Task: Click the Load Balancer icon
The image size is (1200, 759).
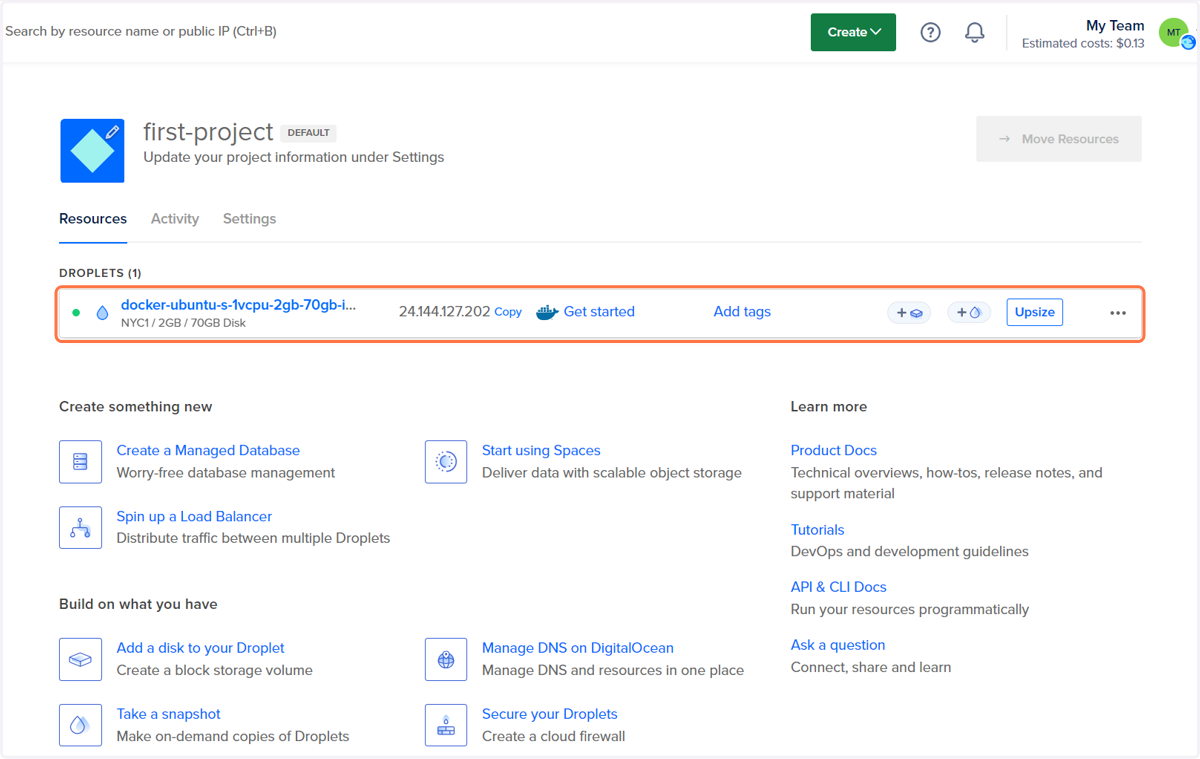Action: point(80,527)
